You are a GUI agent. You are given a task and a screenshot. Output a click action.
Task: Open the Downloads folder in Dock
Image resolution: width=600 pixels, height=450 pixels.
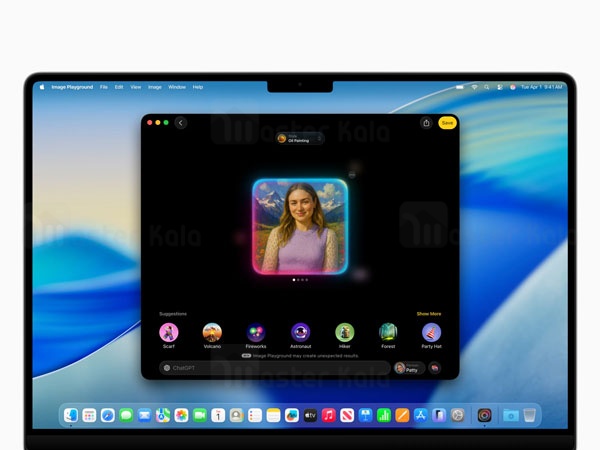tap(510, 415)
